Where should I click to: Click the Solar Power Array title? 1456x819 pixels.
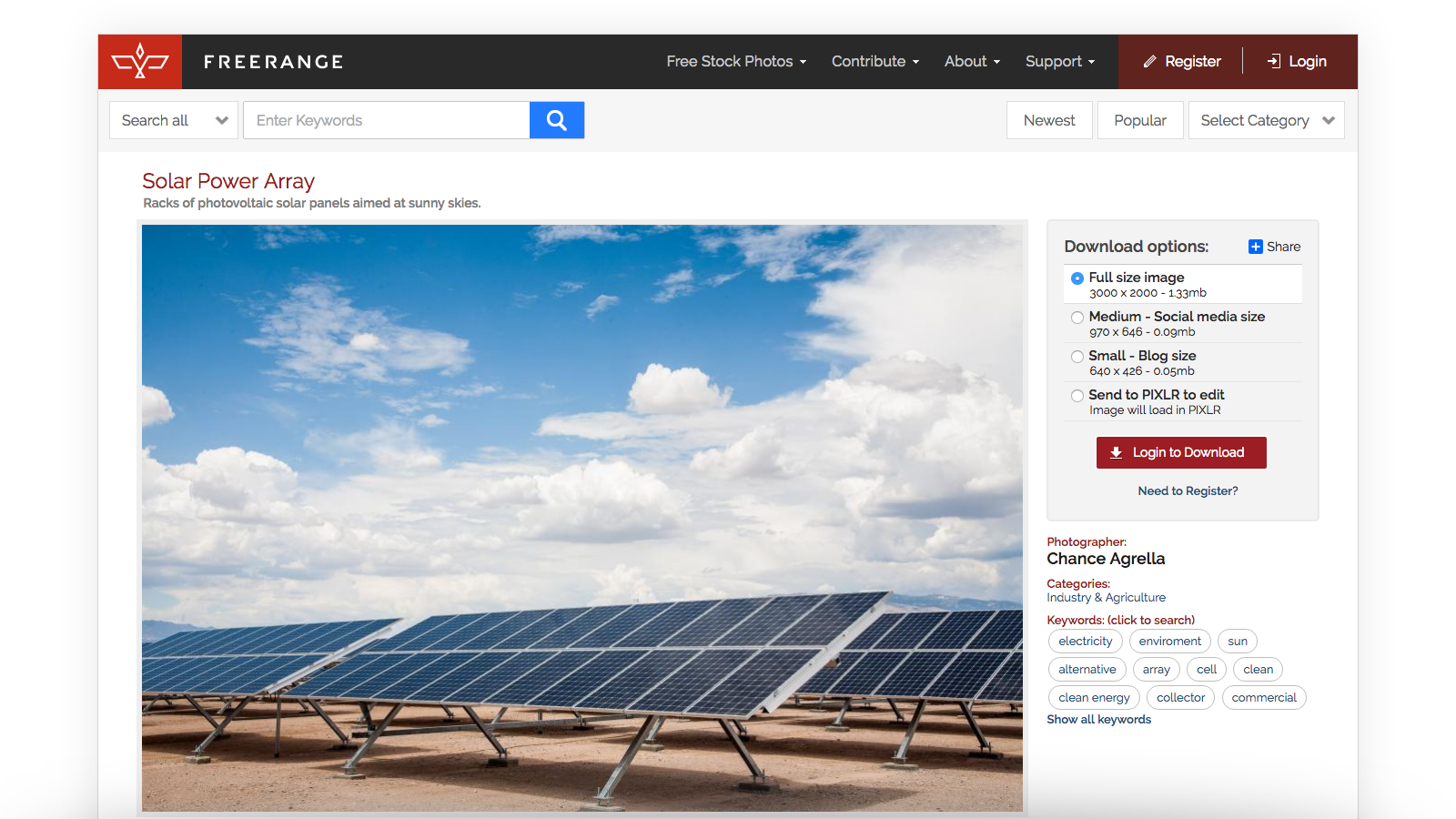point(228,181)
